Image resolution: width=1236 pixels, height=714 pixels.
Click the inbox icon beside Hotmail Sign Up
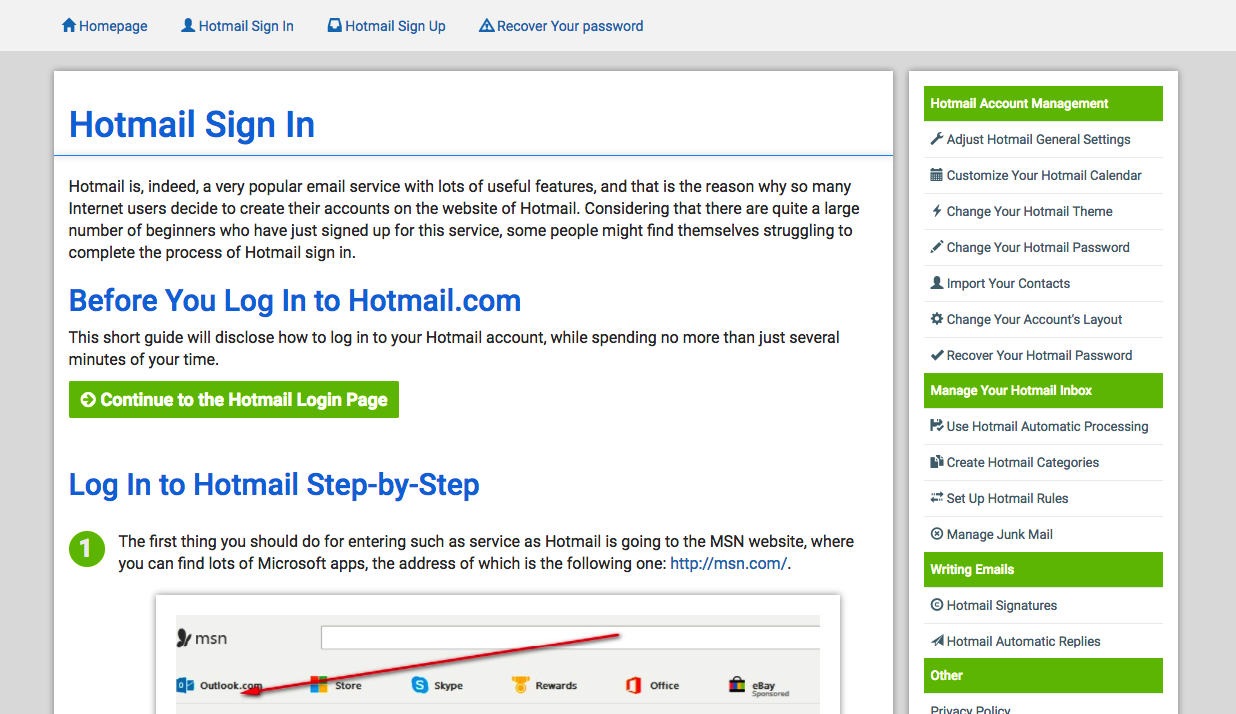pos(335,26)
